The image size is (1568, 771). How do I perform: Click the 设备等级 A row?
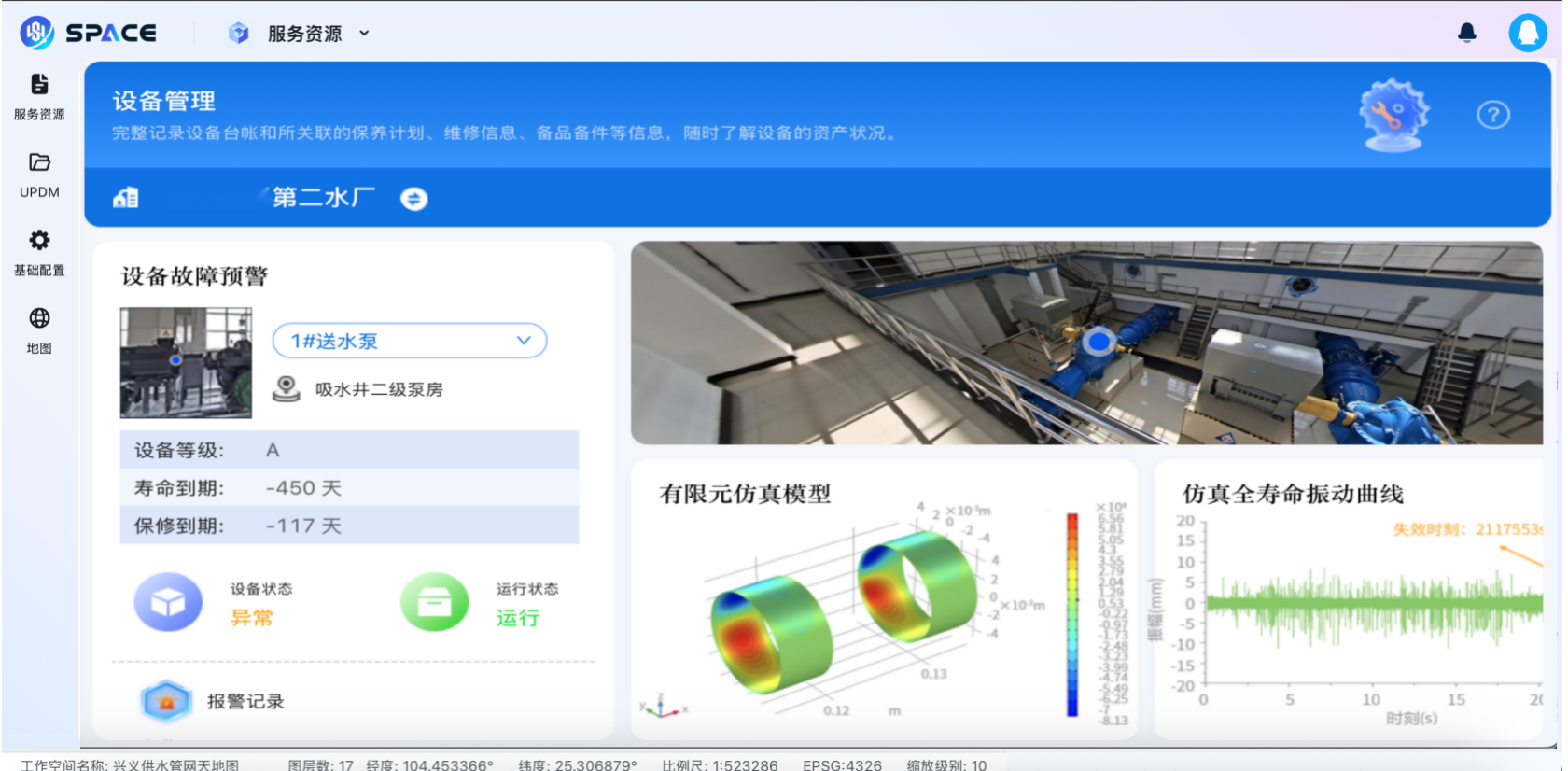(349, 450)
